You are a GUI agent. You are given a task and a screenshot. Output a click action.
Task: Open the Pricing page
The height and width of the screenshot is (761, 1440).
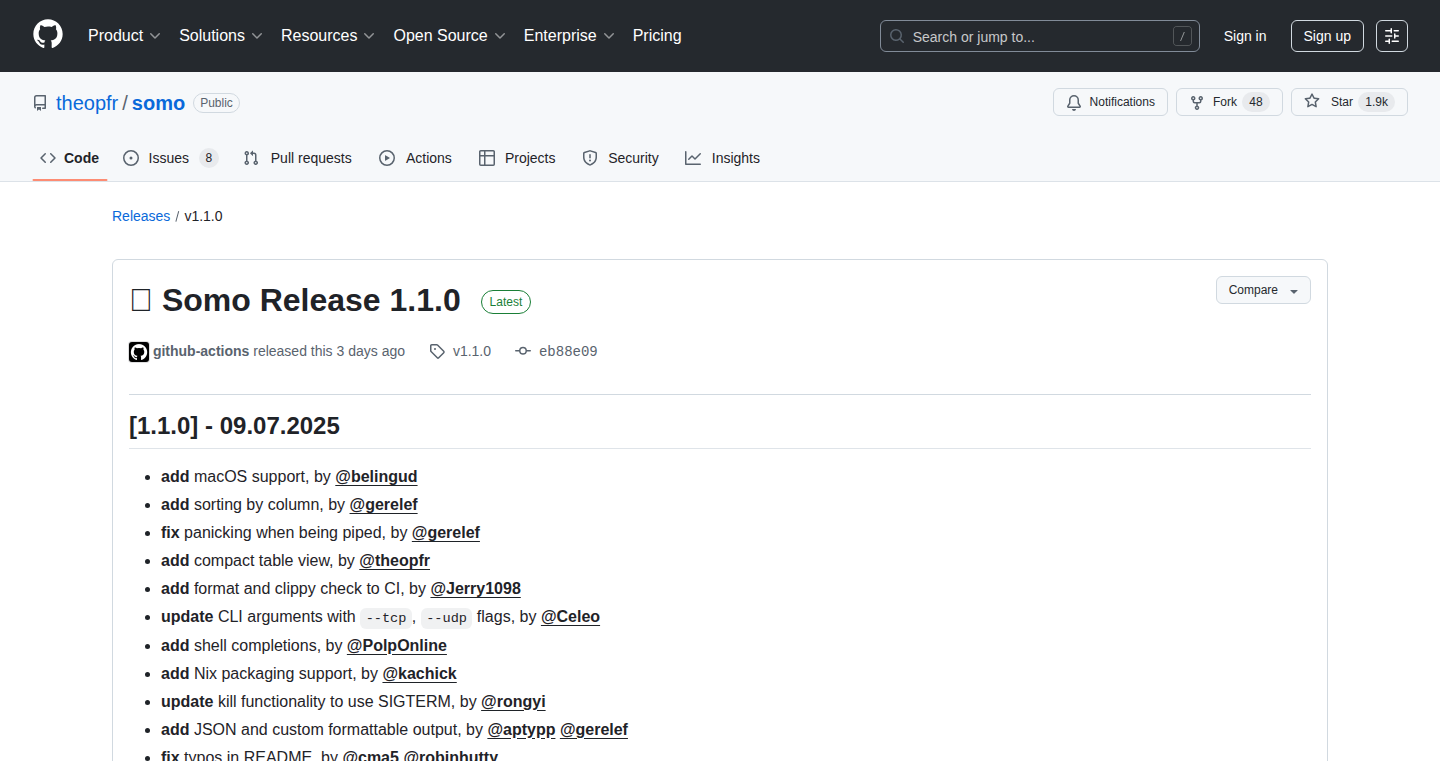[657, 35]
